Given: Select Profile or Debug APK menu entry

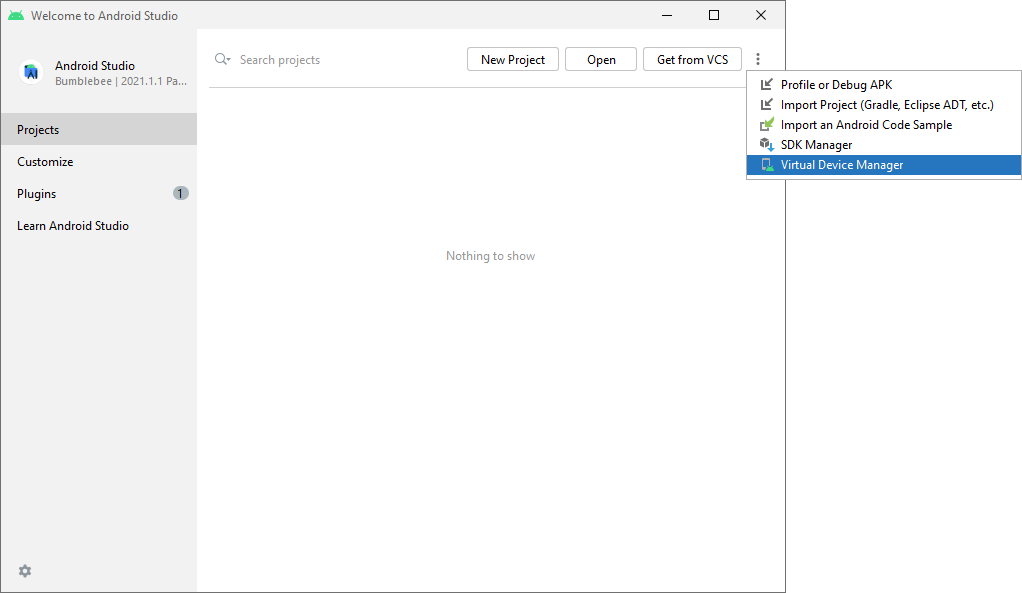Looking at the screenshot, I should click(x=883, y=85).
